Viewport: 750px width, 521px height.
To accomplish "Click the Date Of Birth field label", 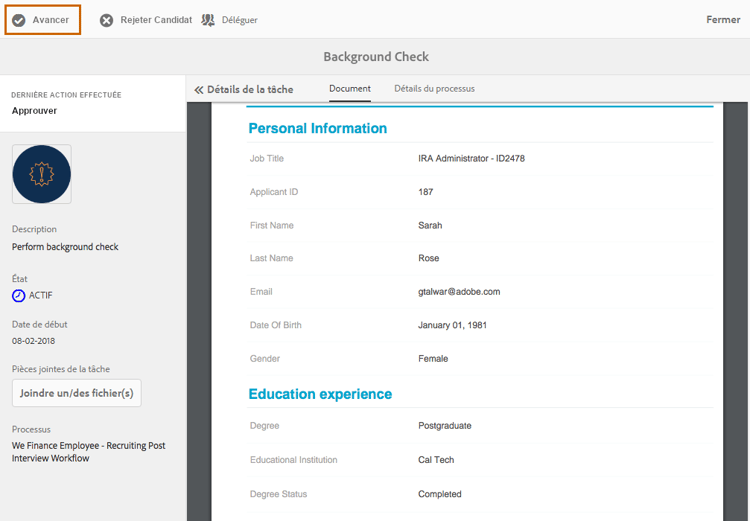I will click(x=276, y=325).
